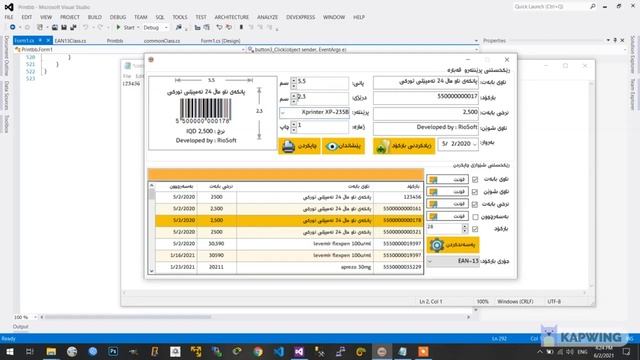Open Chrome from the taskbar
Image resolution: width=640 pixels, height=360 pixels.
point(258,351)
